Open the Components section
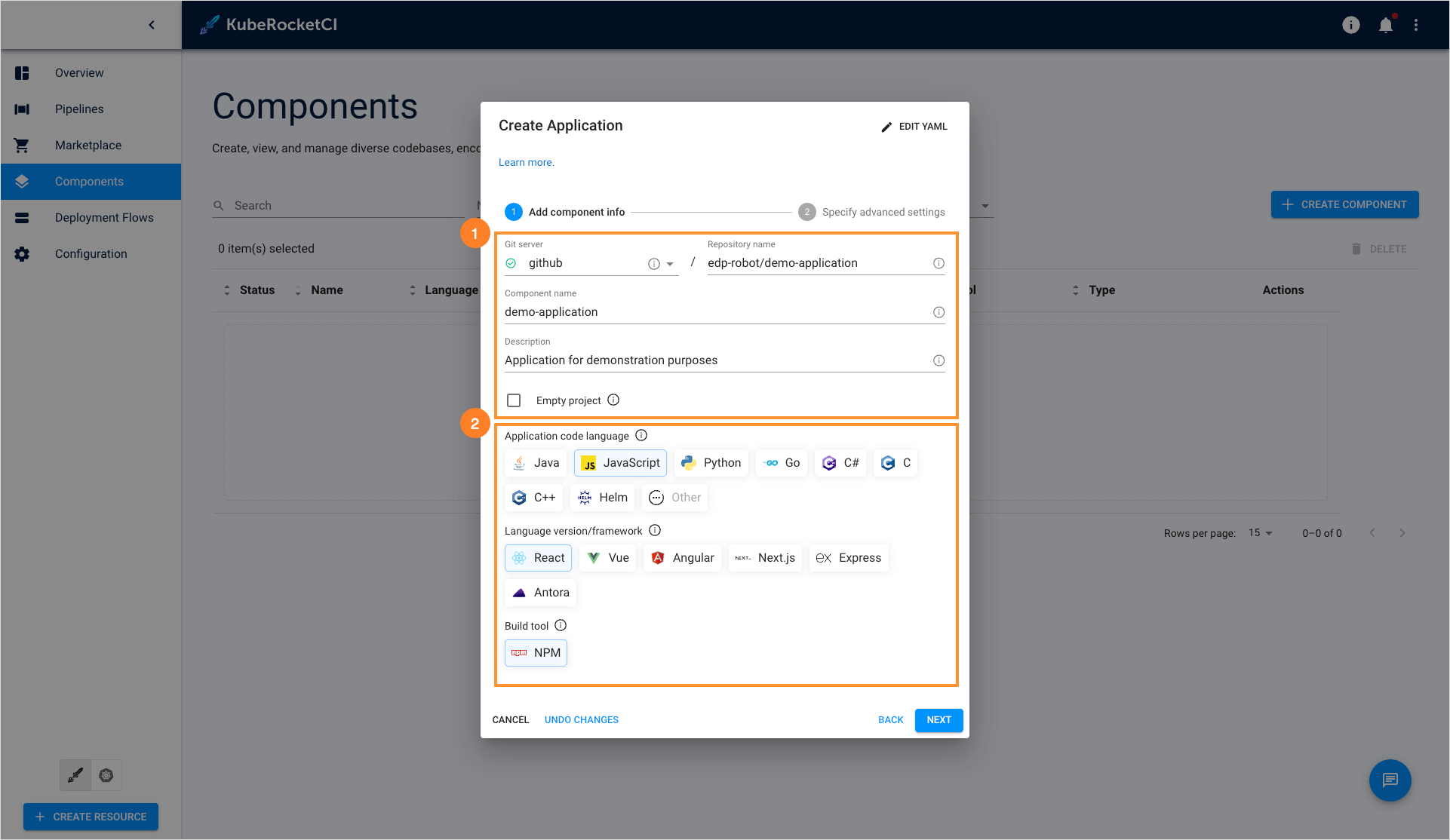This screenshot has height=840, width=1450. pos(89,181)
